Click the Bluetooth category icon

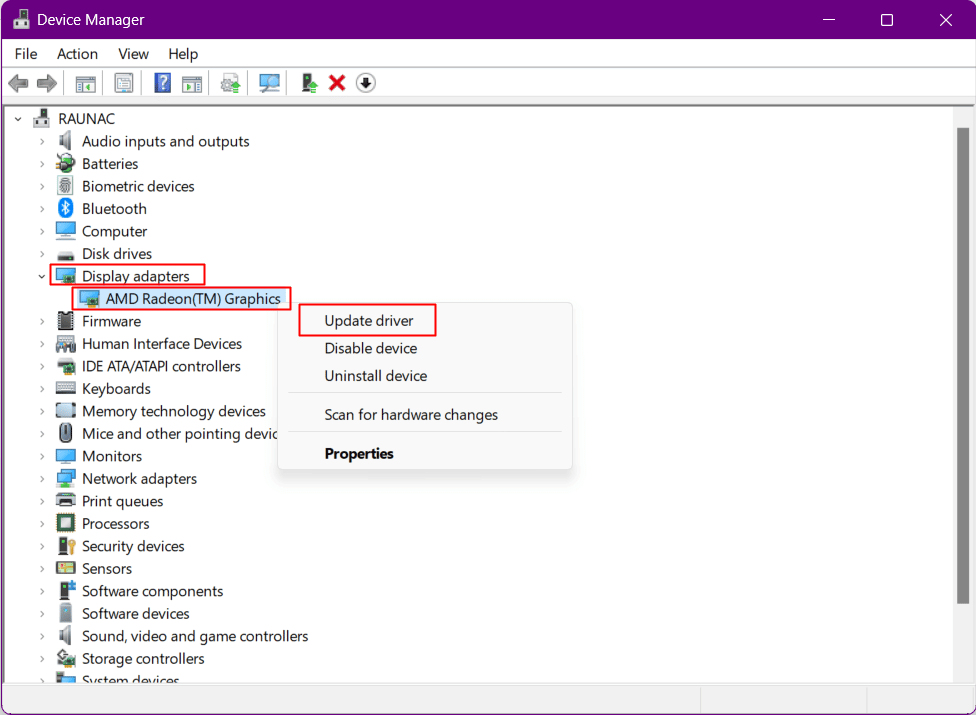(x=65, y=208)
